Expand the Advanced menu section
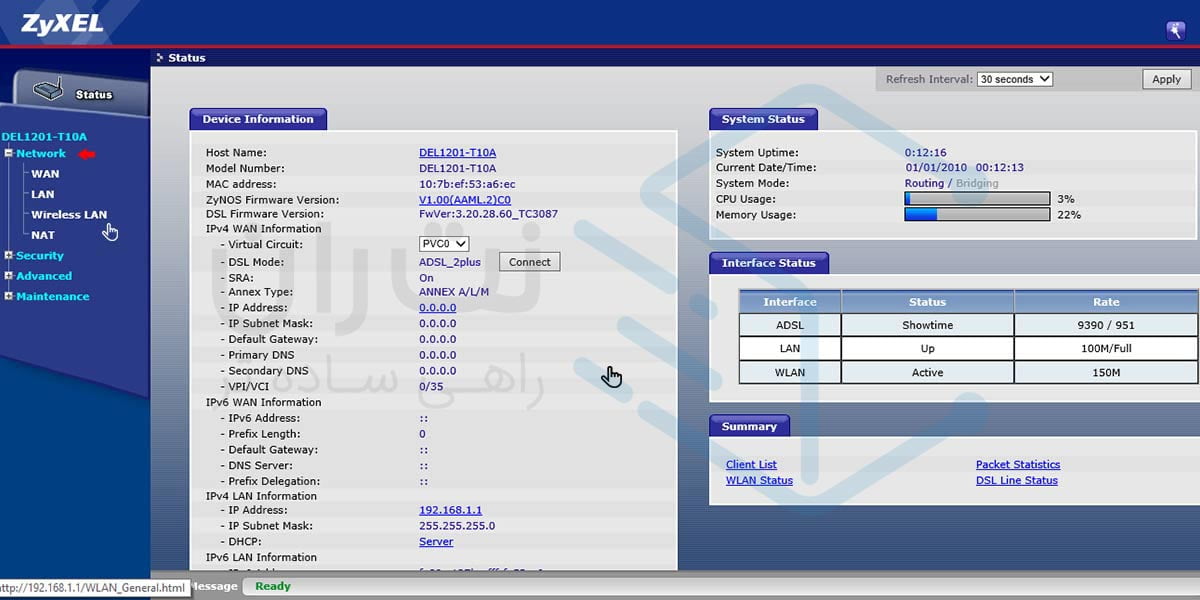This screenshot has width=1200, height=600. pos(9,276)
